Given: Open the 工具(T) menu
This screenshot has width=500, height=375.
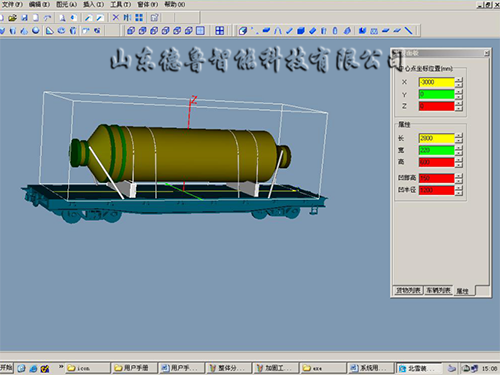Looking at the screenshot, I should (120, 4).
